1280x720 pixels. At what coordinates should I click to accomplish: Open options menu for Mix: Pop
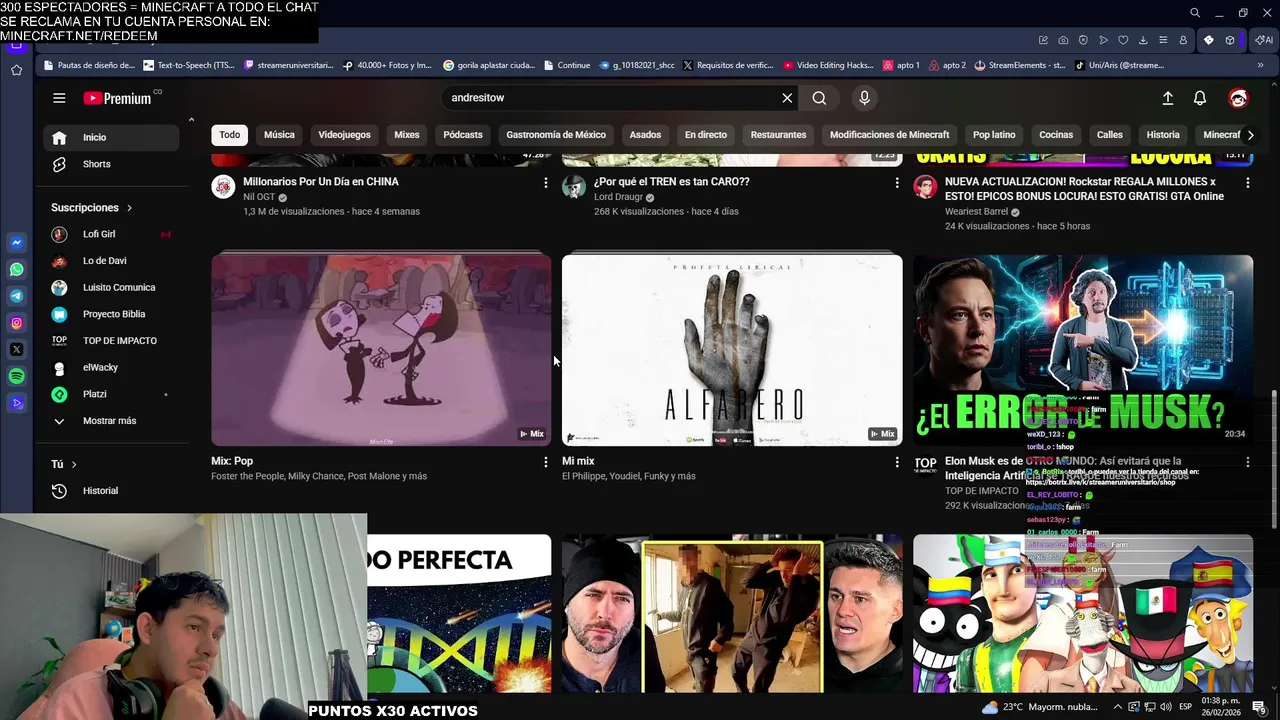coord(545,462)
